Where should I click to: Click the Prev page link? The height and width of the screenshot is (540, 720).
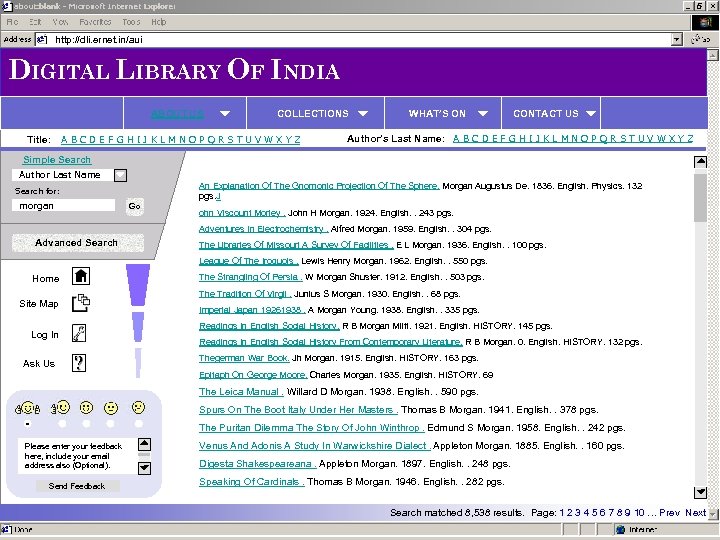tap(669, 512)
